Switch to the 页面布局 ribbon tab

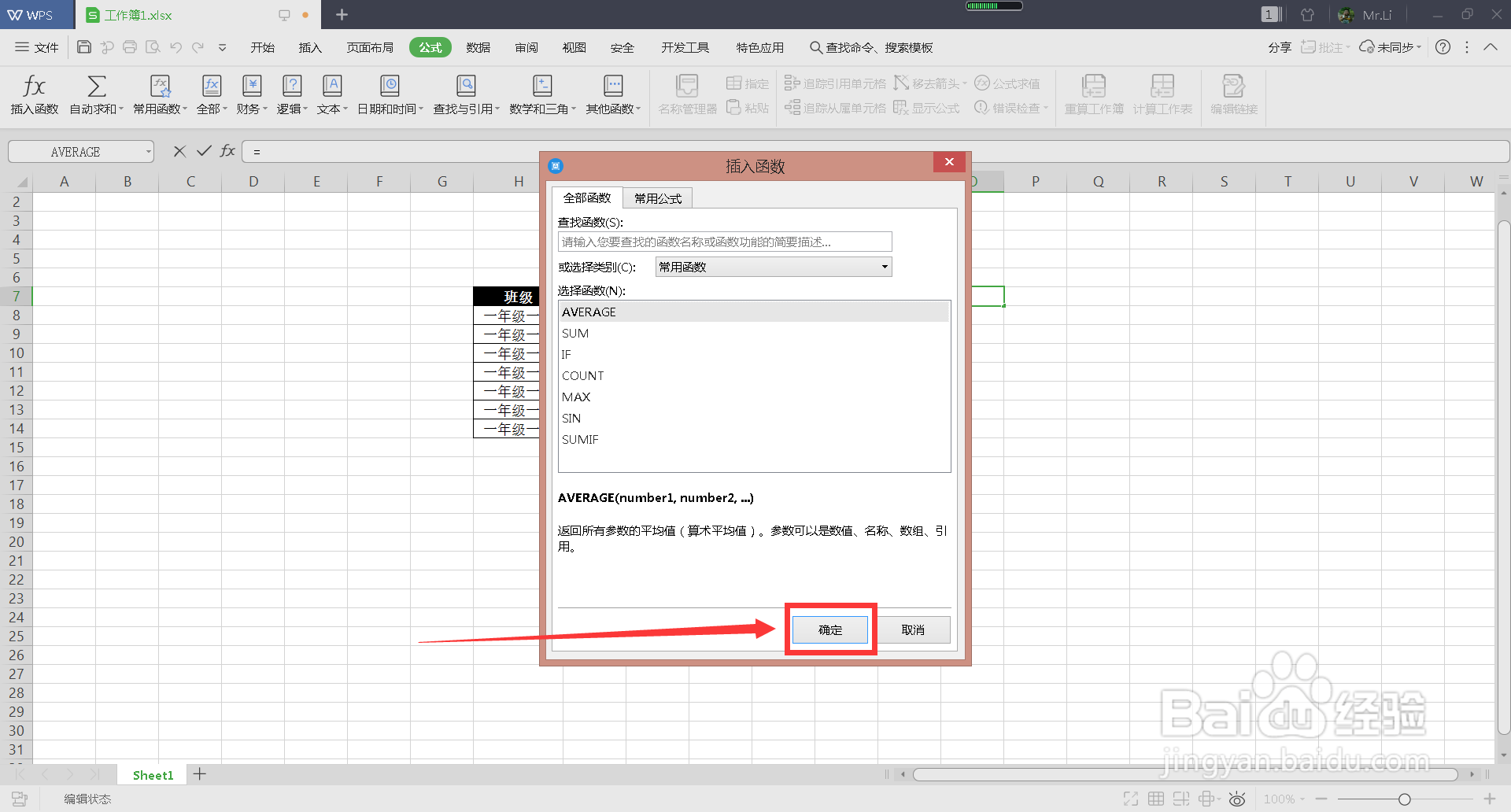tap(370, 47)
